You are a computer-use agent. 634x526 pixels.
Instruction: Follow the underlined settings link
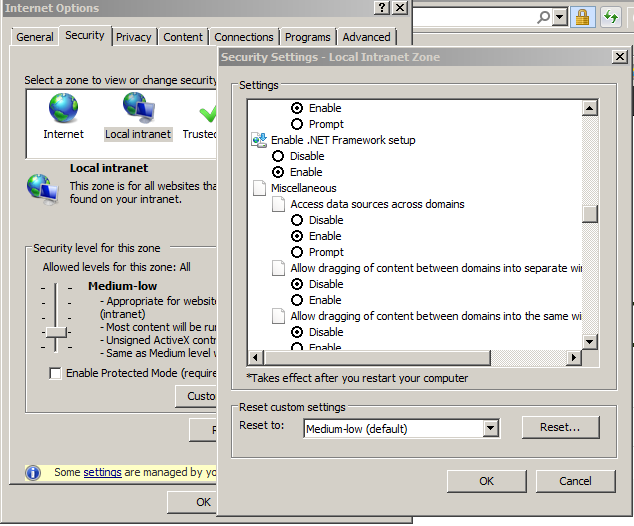[102, 473]
